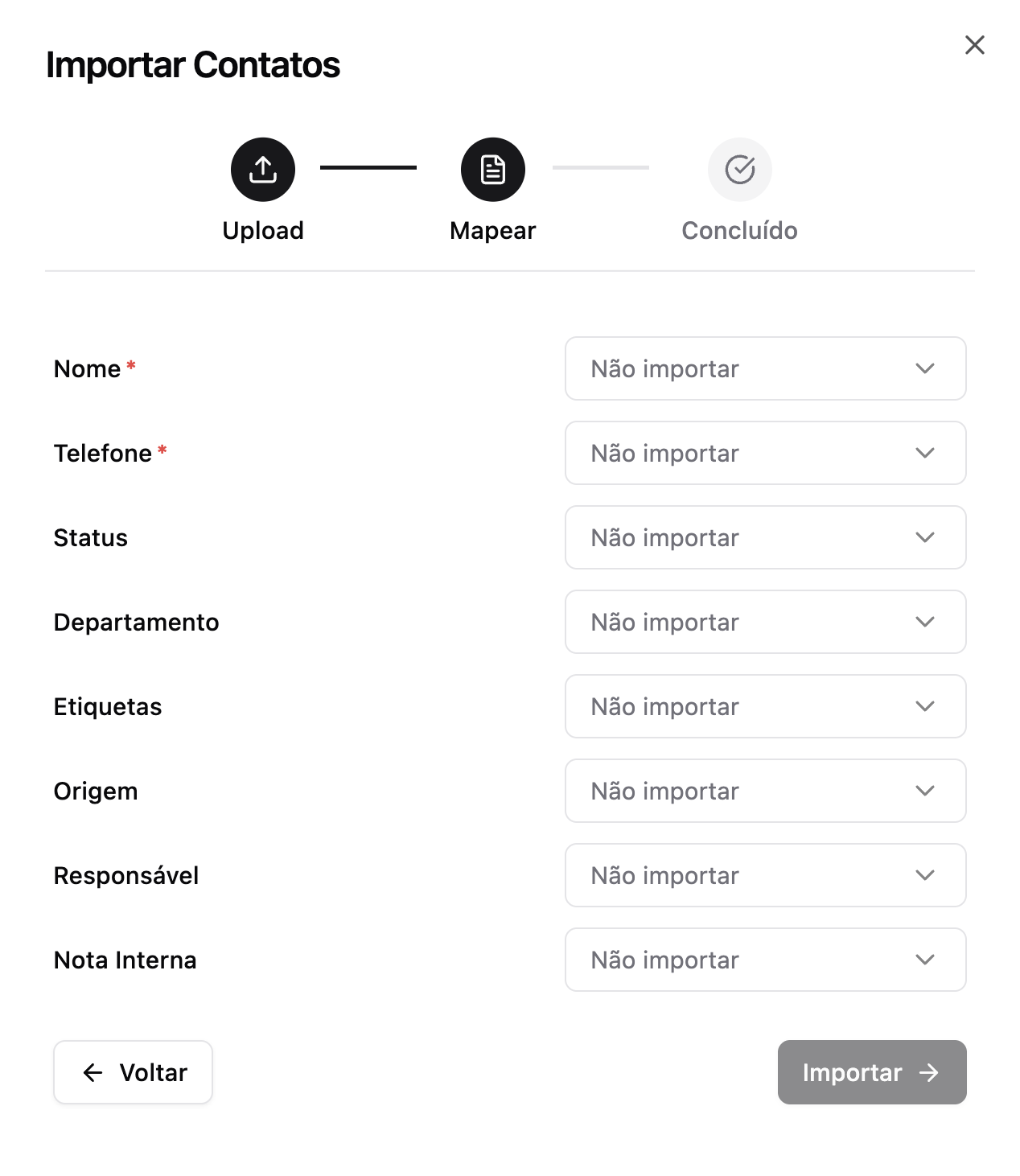Click the Concluído checkmark icon
This screenshot has height=1176, width=1020.
[739, 170]
